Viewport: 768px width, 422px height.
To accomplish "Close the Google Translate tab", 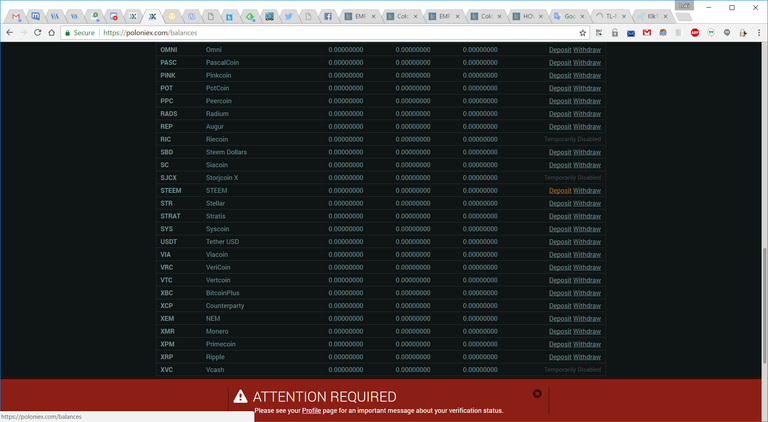I will coord(582,16).
